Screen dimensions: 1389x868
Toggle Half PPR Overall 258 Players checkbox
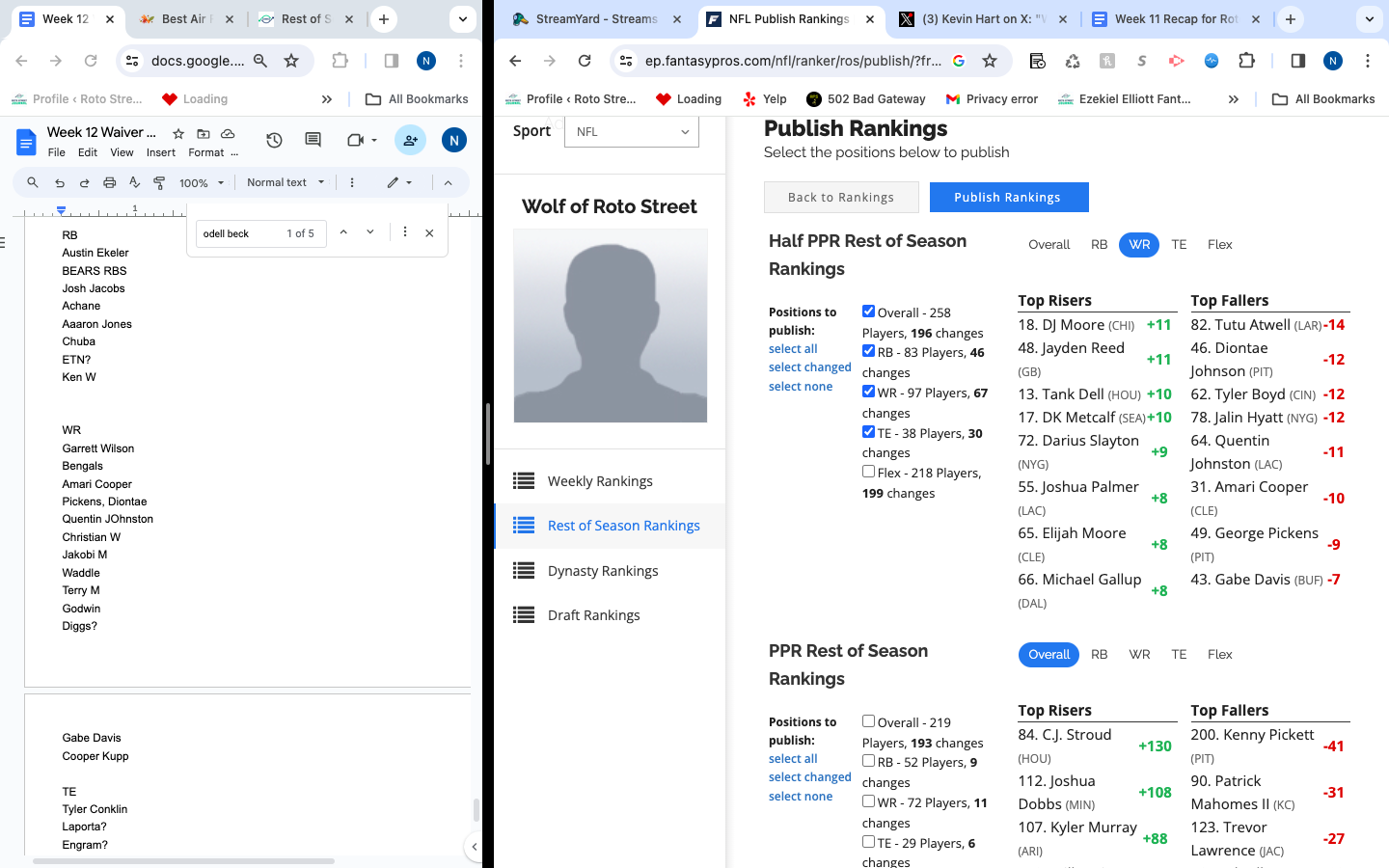pos(868,312)
